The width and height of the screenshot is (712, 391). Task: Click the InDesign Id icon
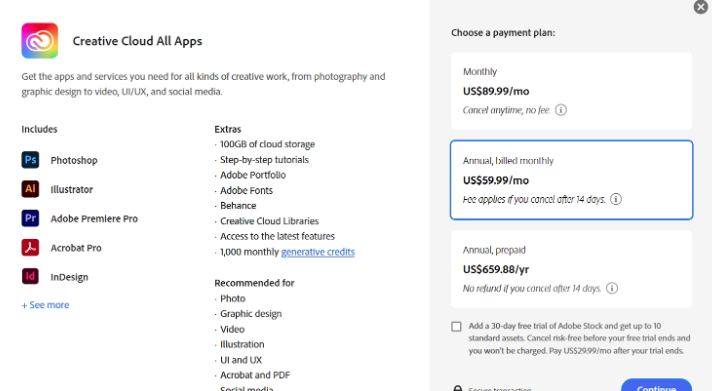[30, 276]
